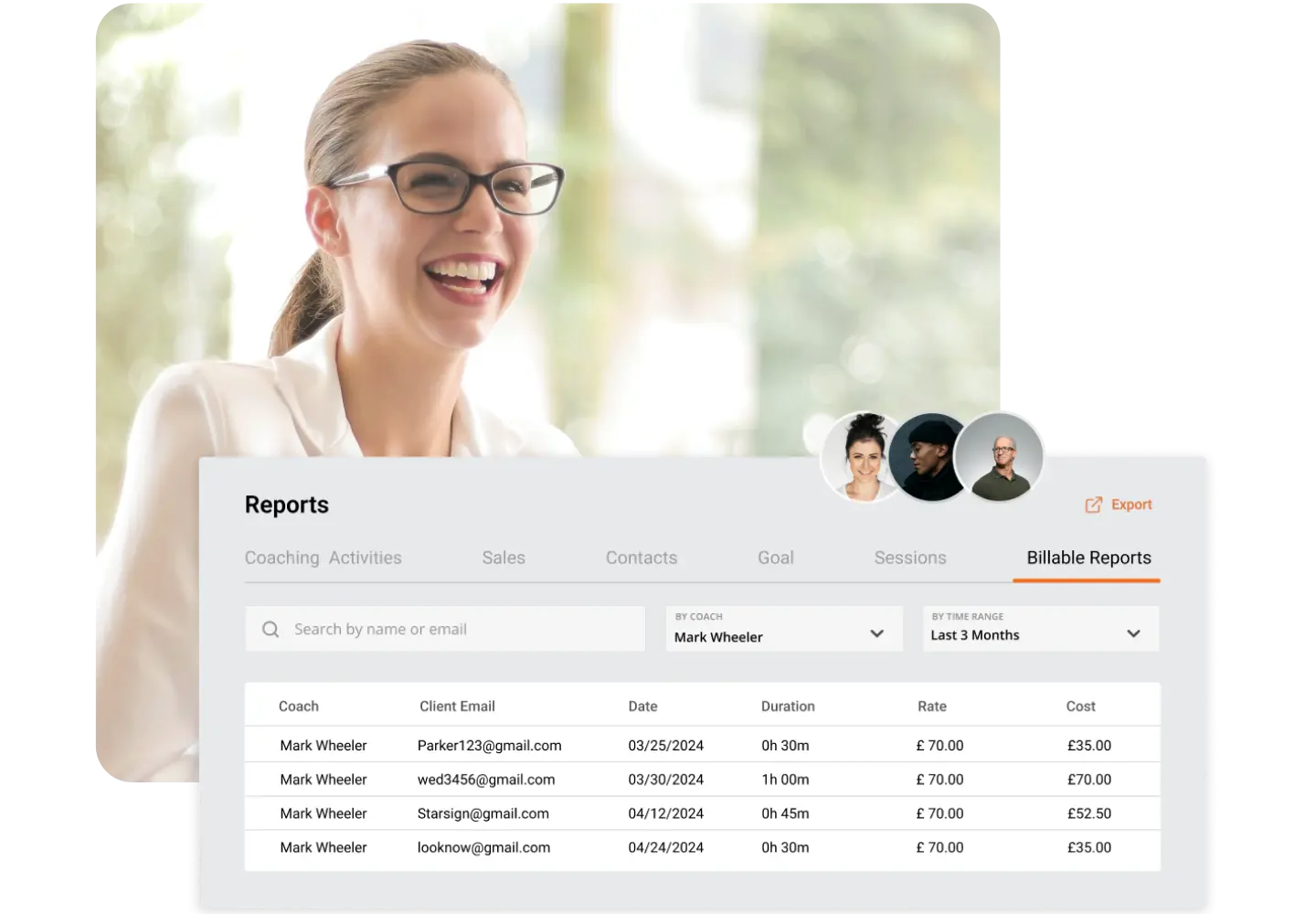Viewport: 1316px width, 914px height.
Task: Click the avatar of person in black beanie
Action: click(x=929, y=457)
